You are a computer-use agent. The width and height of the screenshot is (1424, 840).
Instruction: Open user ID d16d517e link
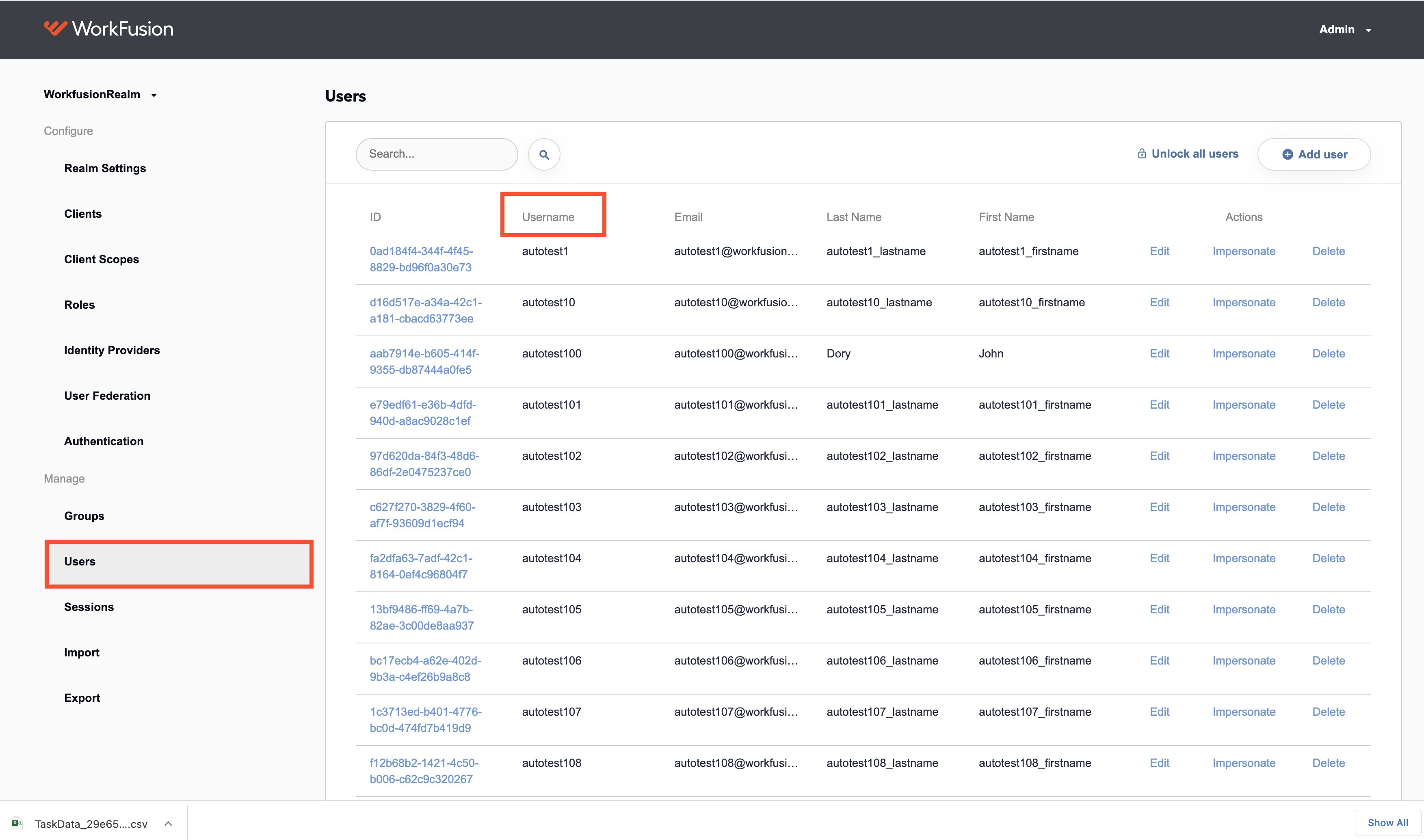(426, 310)
